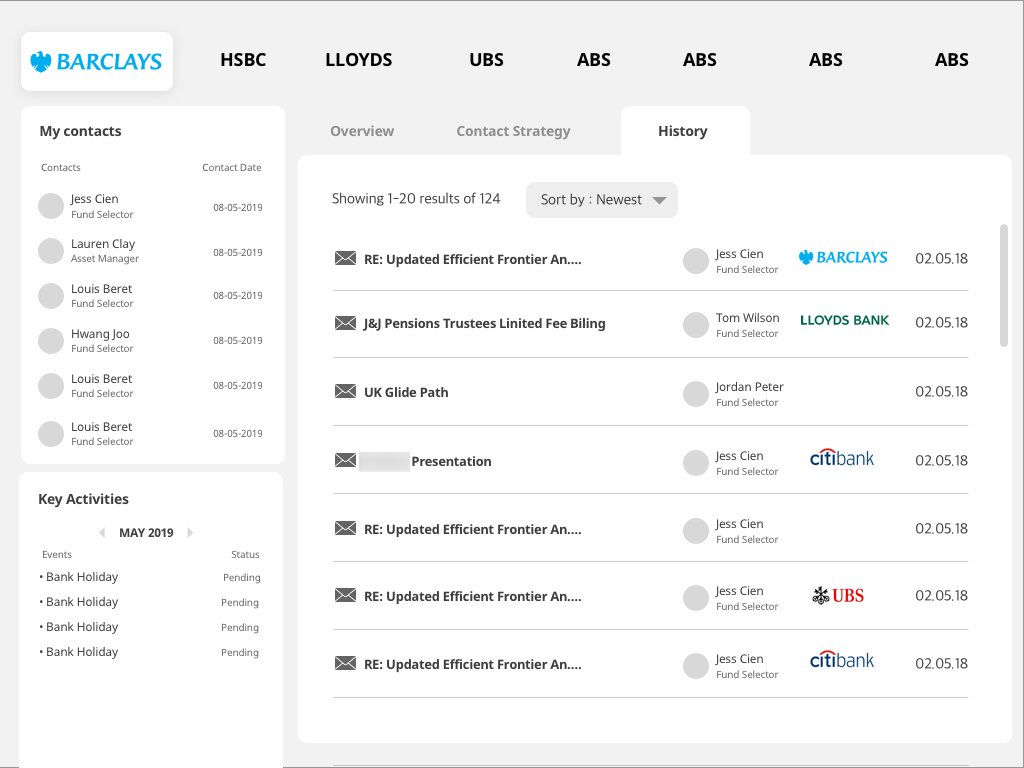Click Lauren Clay's avatar in My contacts

51,251
